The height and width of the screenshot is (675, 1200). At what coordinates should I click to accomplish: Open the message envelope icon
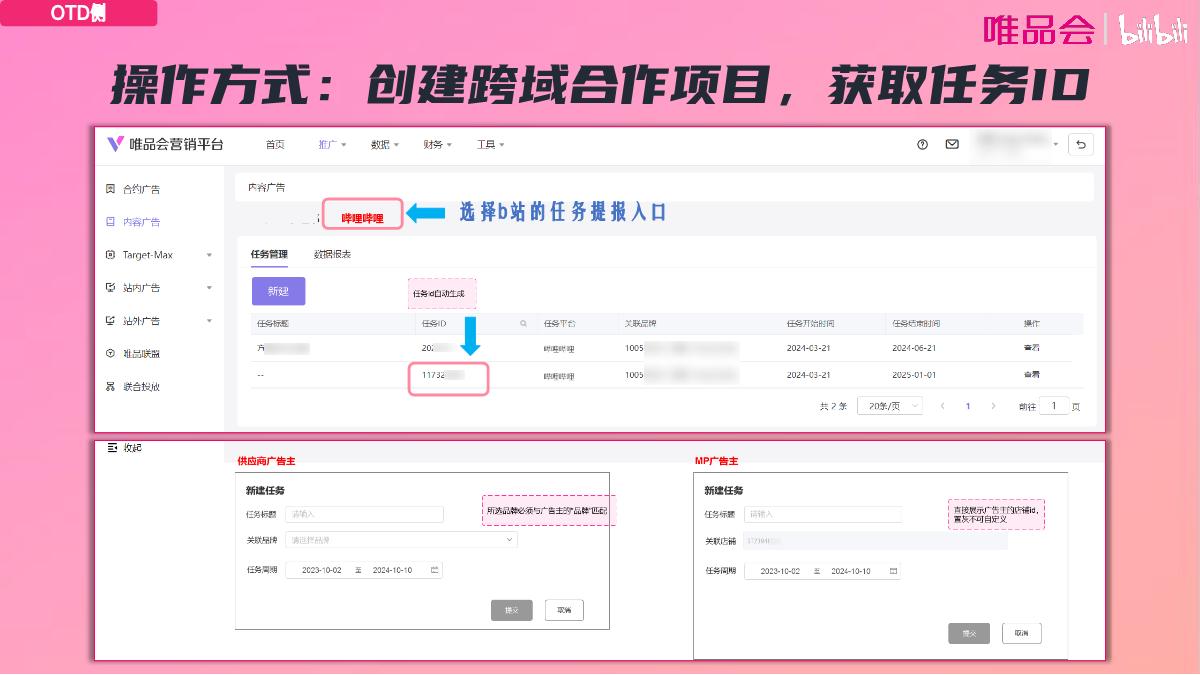(952, 144)
